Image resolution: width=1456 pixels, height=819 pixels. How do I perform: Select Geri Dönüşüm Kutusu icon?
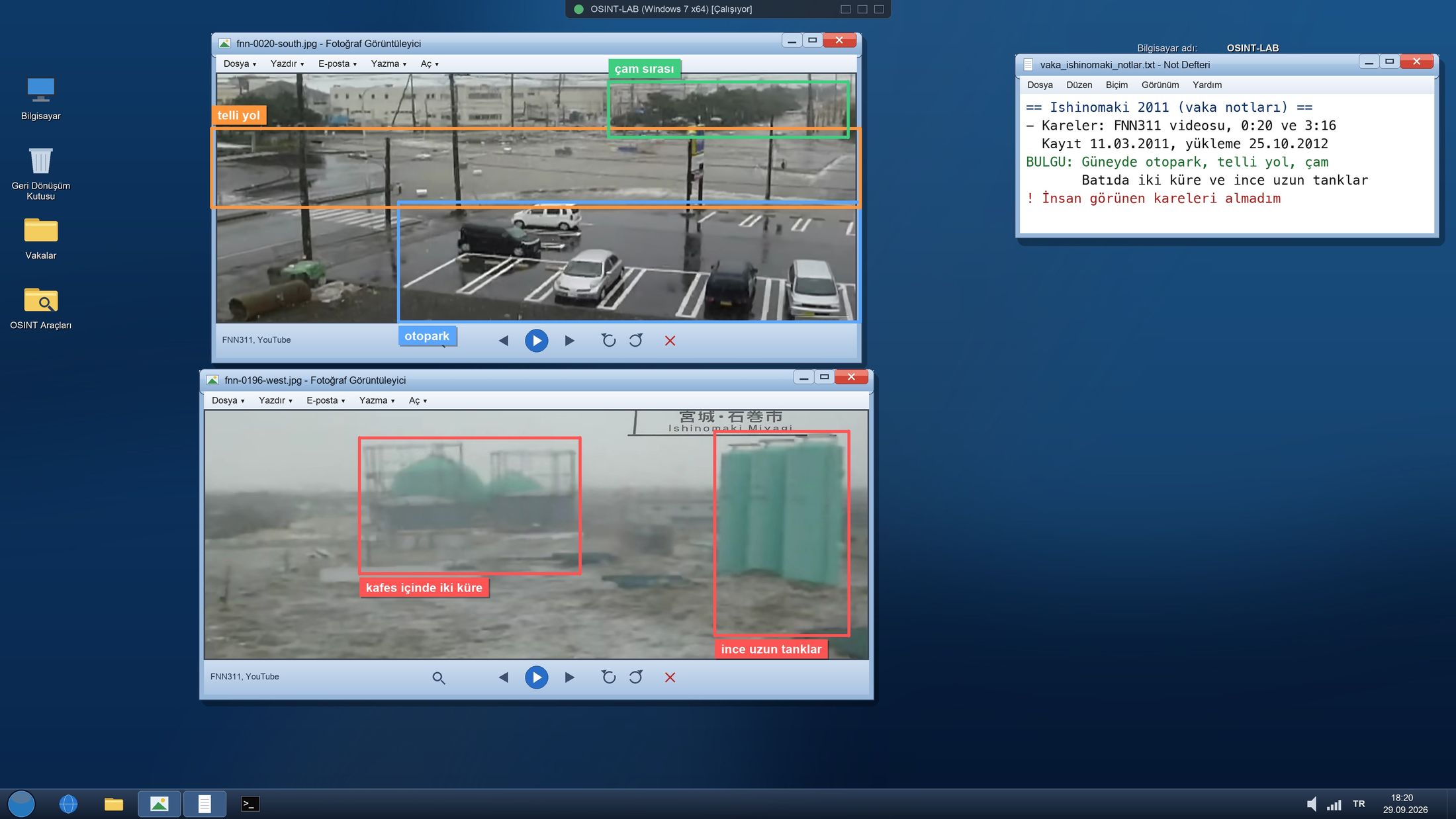point(40,173)
